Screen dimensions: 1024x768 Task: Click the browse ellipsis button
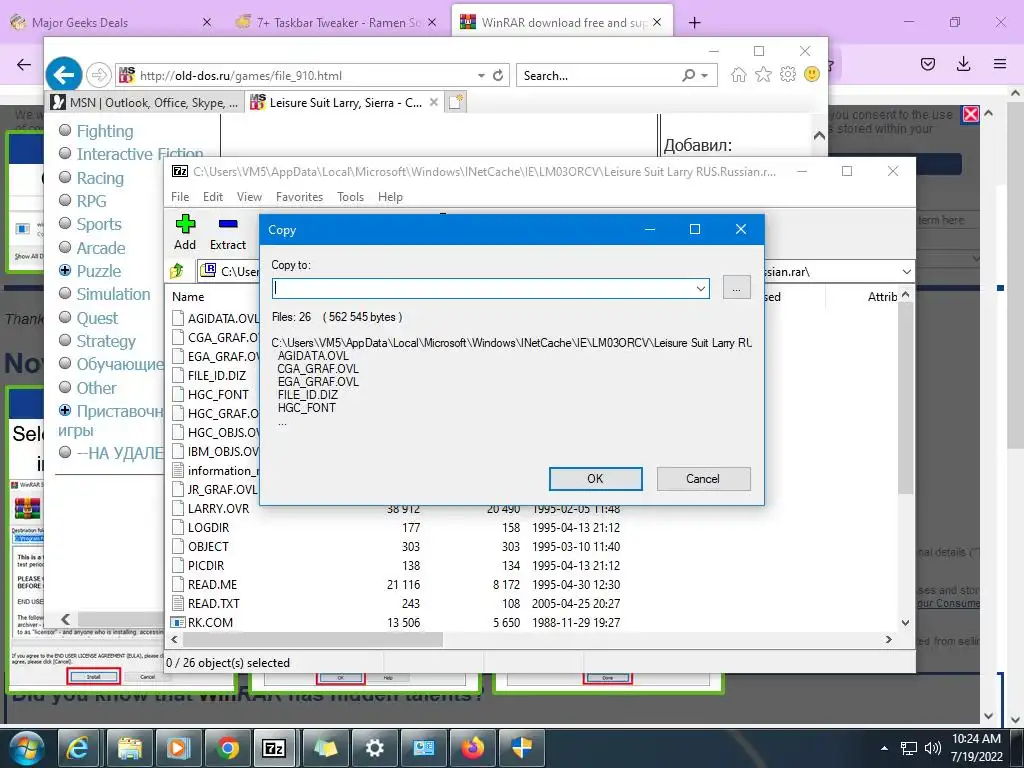pos(737,288)
